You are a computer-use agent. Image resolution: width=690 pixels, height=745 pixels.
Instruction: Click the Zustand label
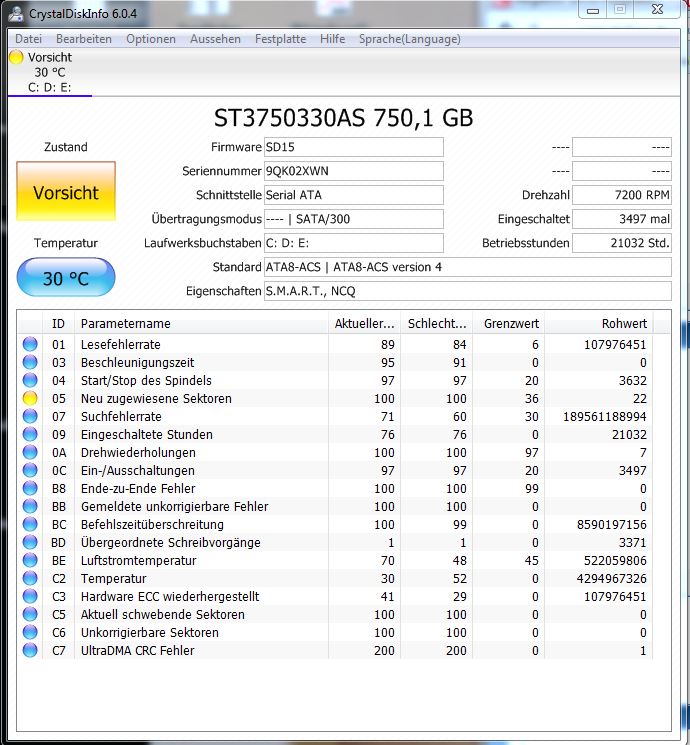(x=66, y=147)
